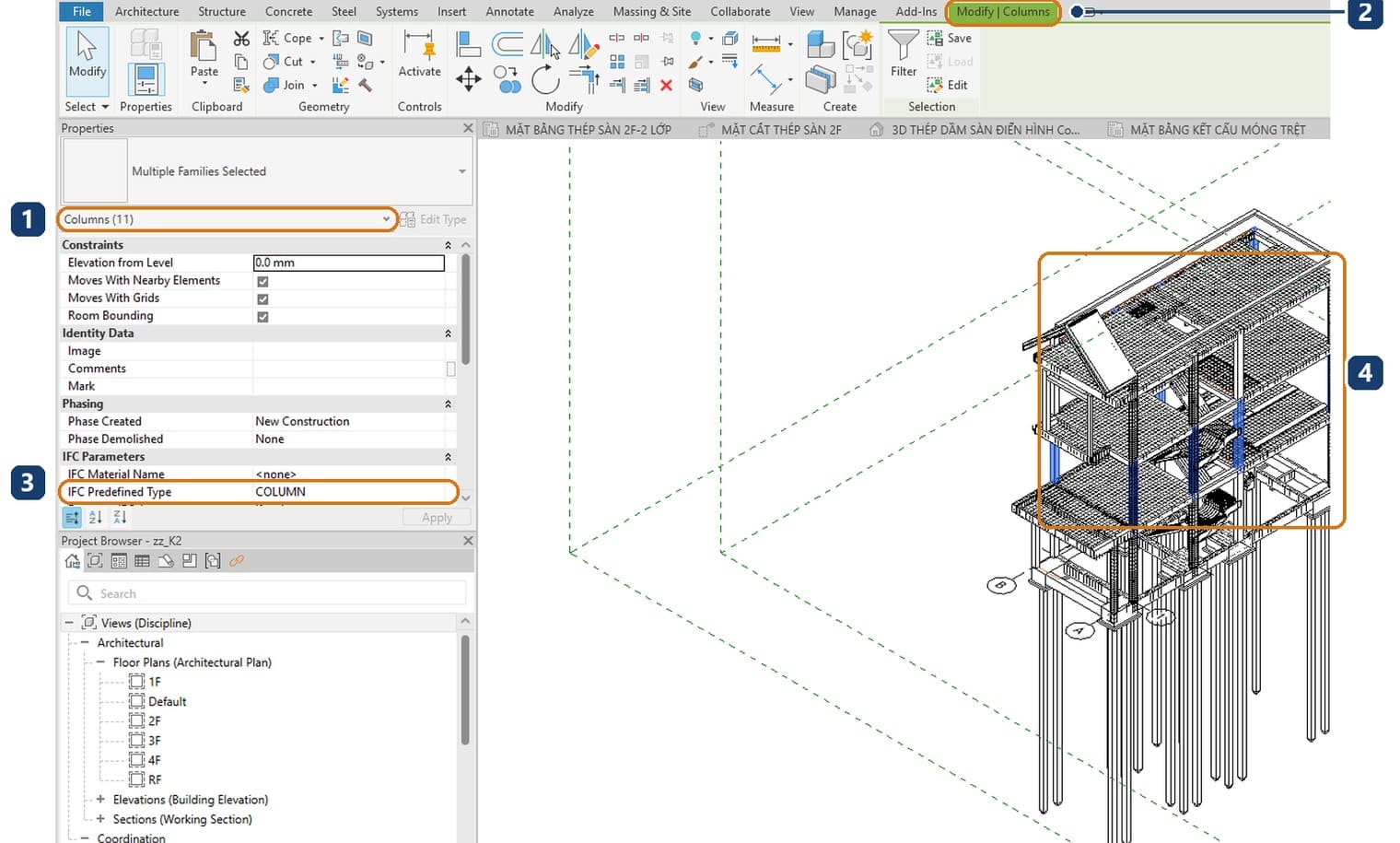This screenshot has width=1400, height=843.
Task: Click the Activate Controls pin icon
Action: pos(419,44)
